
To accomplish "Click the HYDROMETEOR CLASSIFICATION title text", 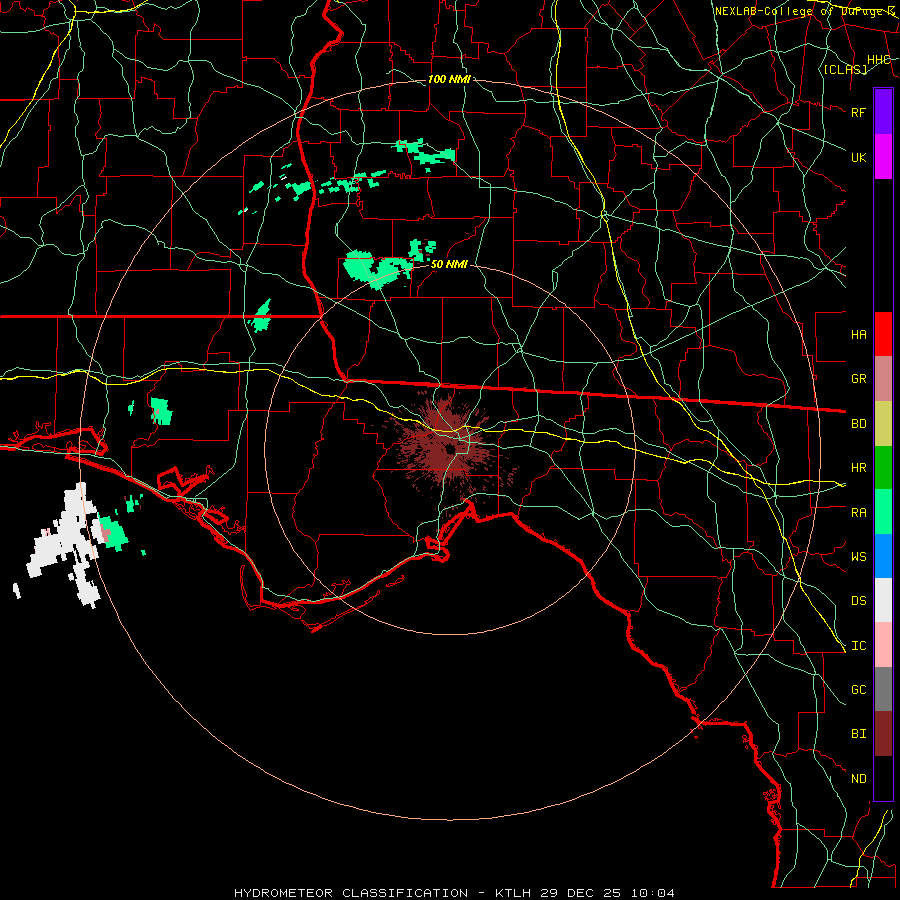I will click(351, 893).
